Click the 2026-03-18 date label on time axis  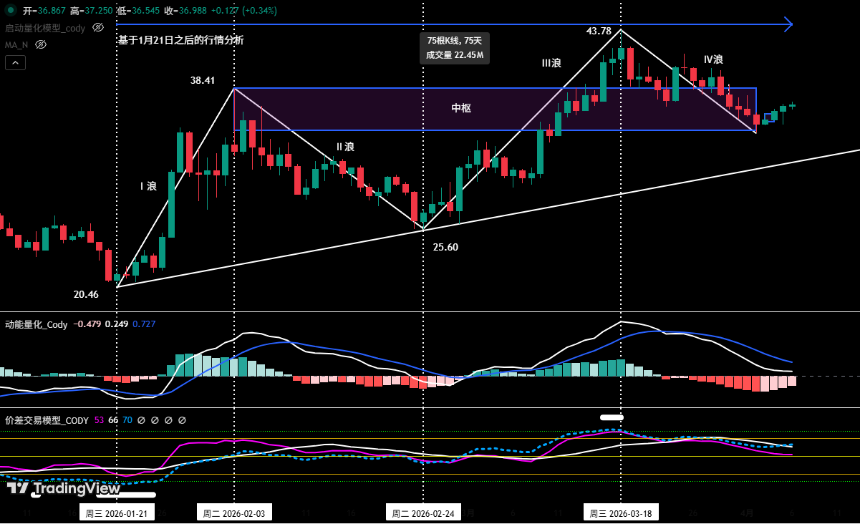point(622,513)
